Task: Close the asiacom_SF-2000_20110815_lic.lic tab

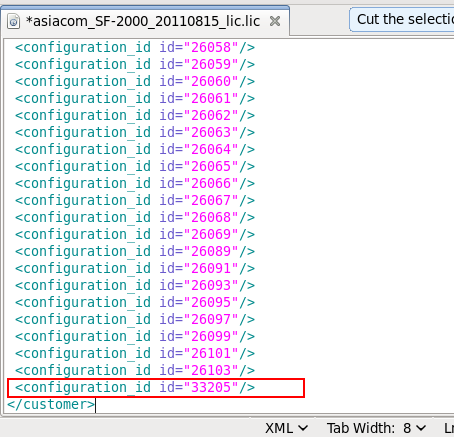Action: pos(275,21)
